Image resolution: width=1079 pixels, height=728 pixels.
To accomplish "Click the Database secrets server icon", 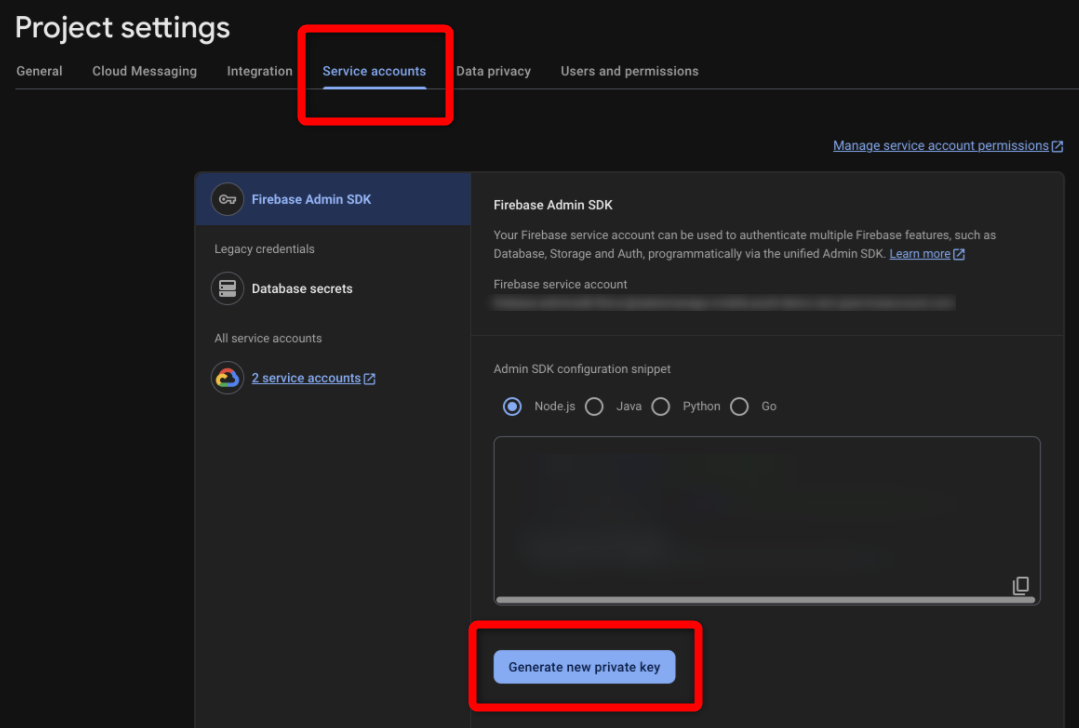I will click(x=227, y=288).
